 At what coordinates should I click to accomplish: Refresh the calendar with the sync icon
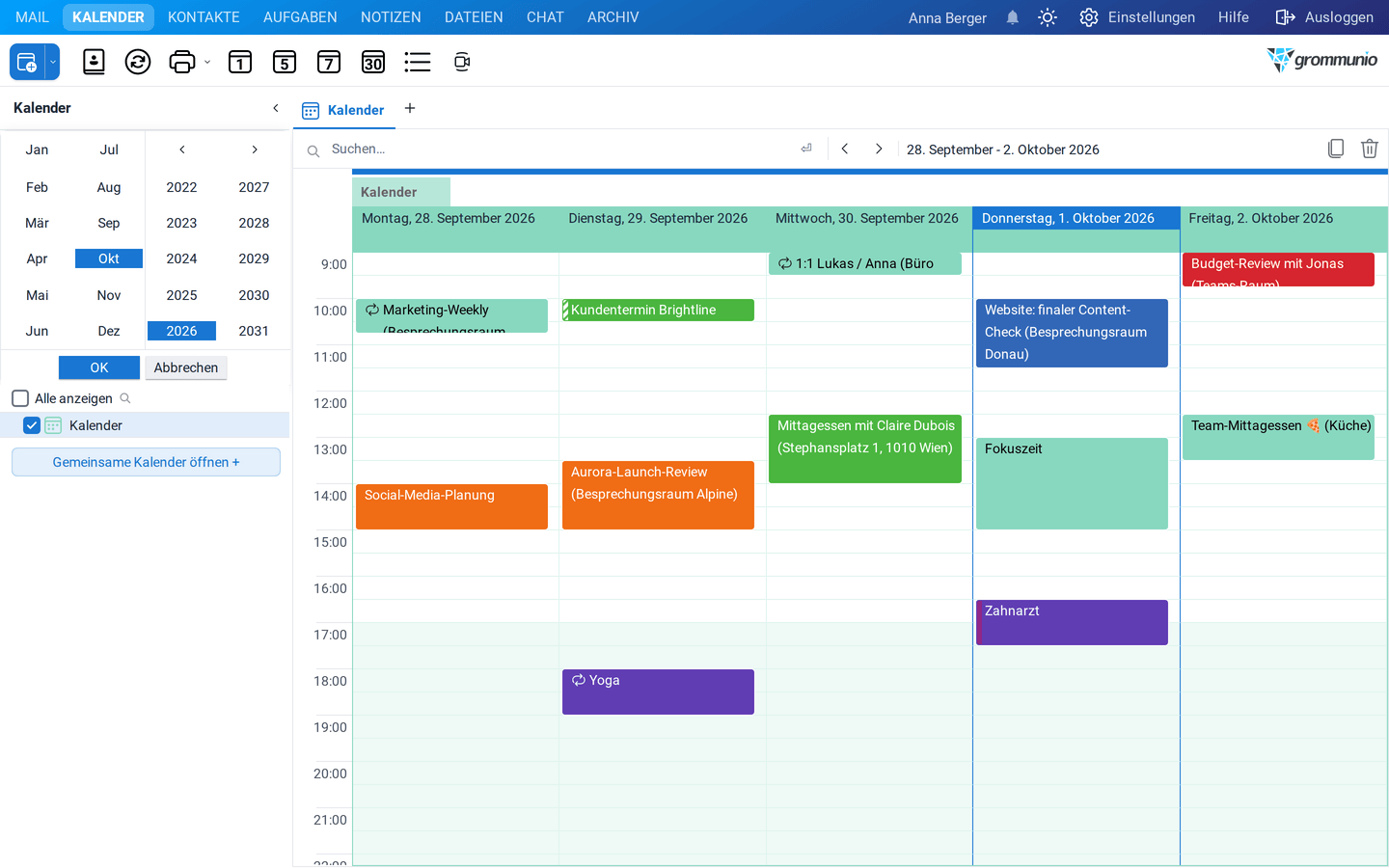138,62
